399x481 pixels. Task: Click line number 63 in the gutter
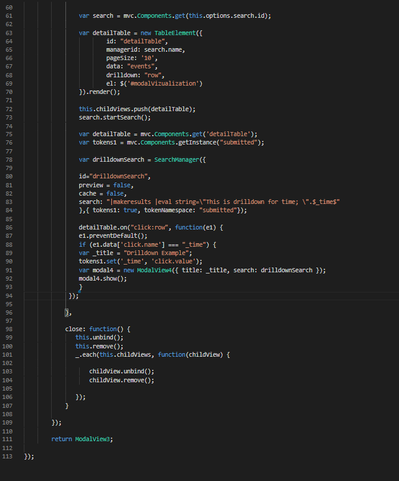click(9, 33)
